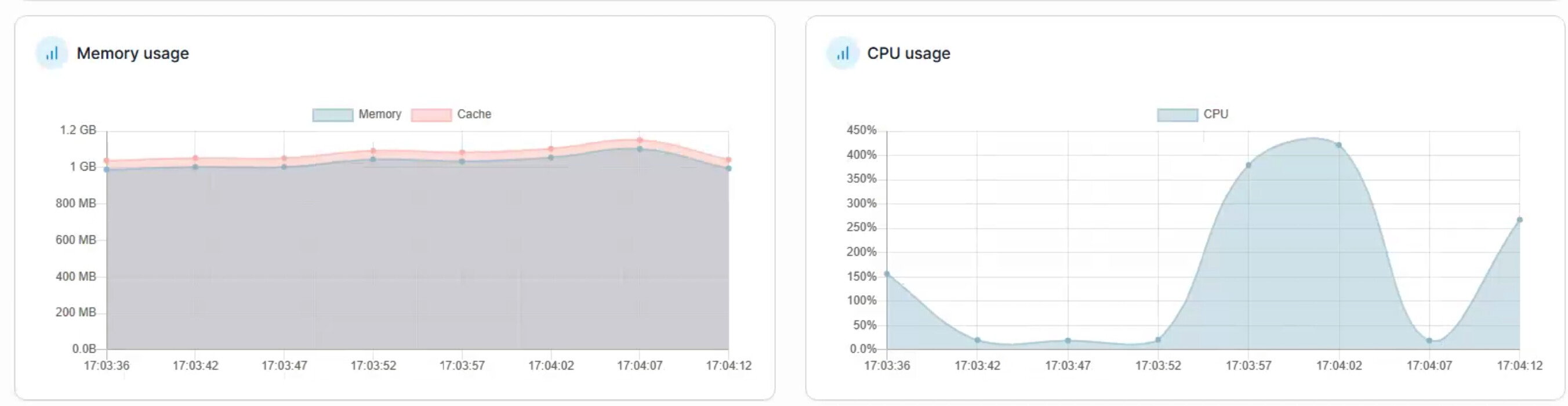Screen dimensions: 1568x406
Task: Select last CPU point at 17:04:12
Action: 1519,220
